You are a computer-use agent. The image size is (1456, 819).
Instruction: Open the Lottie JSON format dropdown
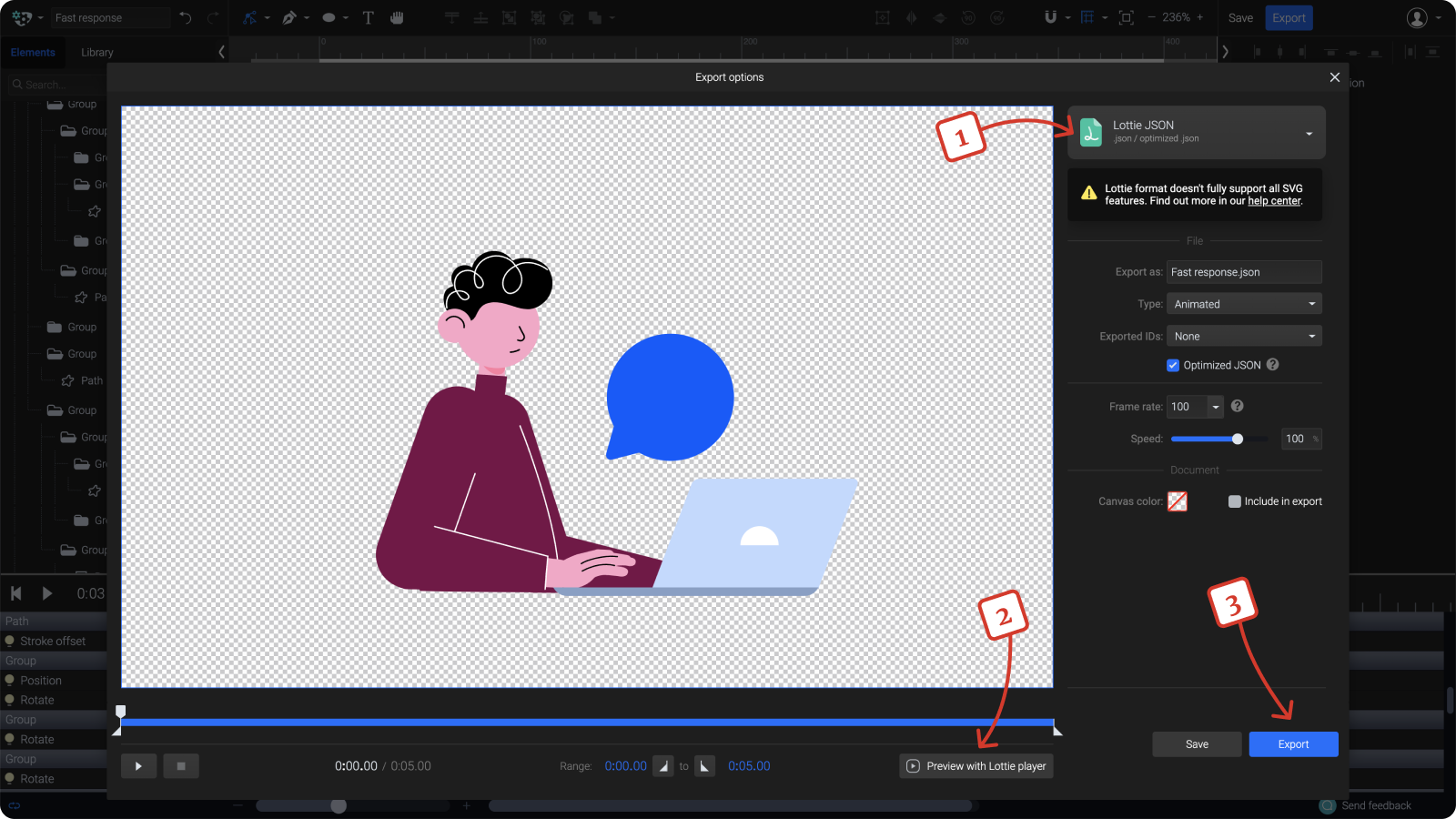click(1309, 132)
